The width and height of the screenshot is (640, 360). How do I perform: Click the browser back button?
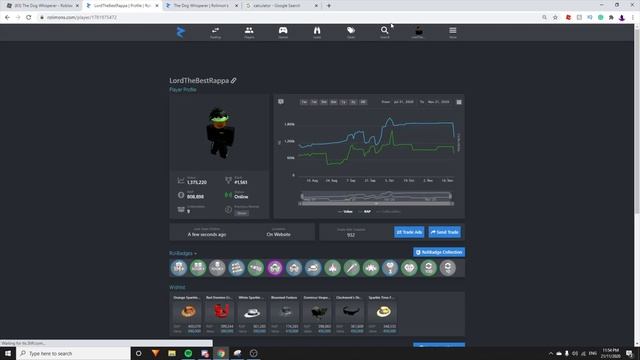(x=7, y=18)
